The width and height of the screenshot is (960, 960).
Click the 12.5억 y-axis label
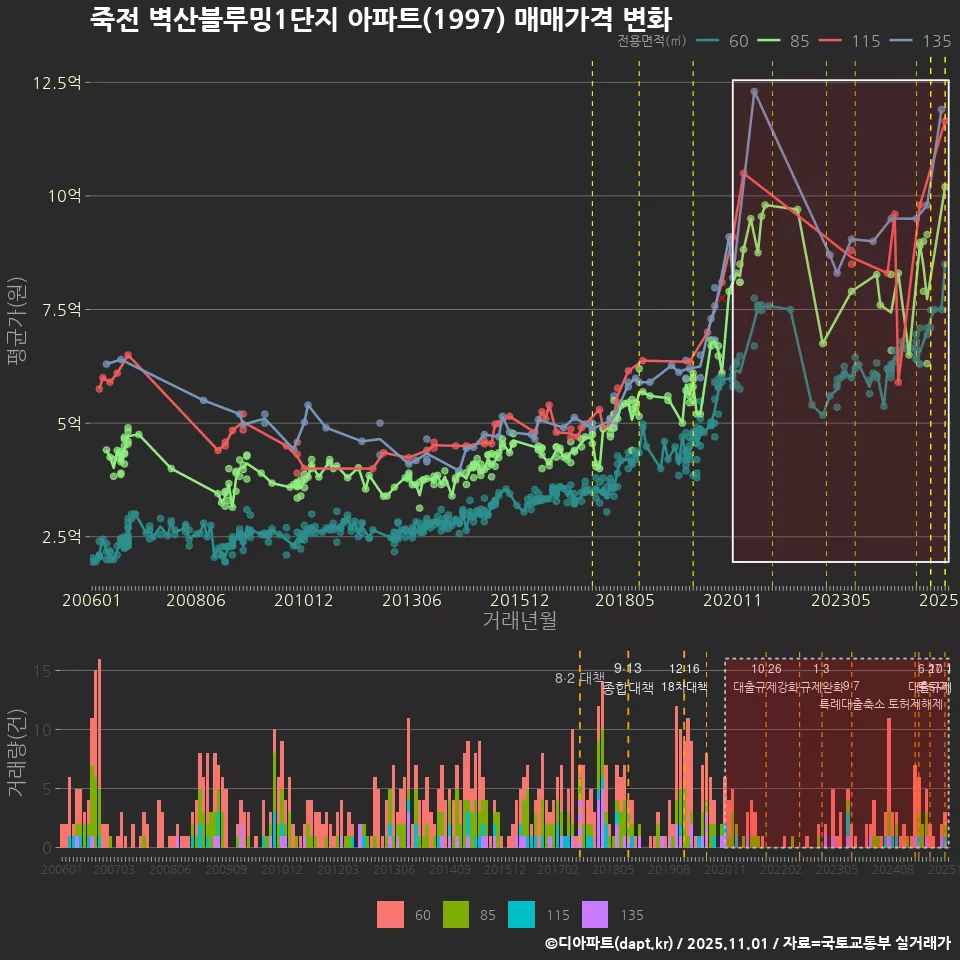[x=56, y=82]
